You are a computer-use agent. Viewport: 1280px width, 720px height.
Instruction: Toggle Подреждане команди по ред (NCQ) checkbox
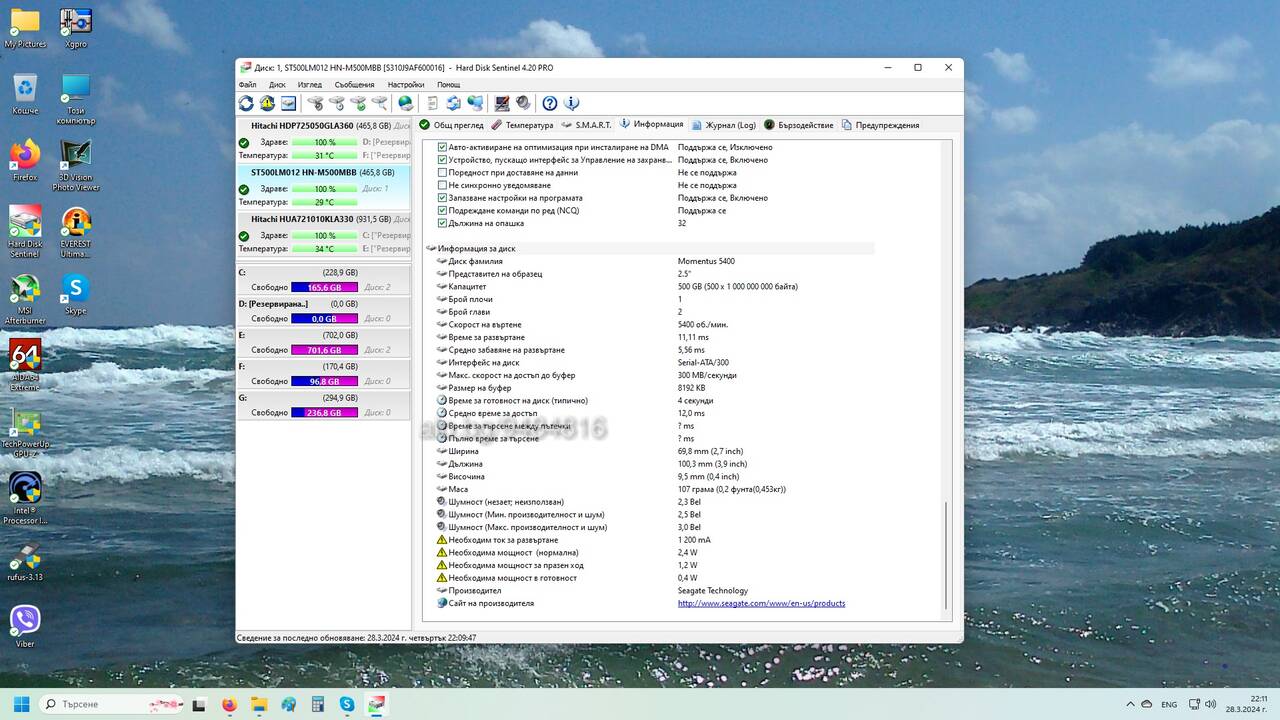click(x=443, y=210)
